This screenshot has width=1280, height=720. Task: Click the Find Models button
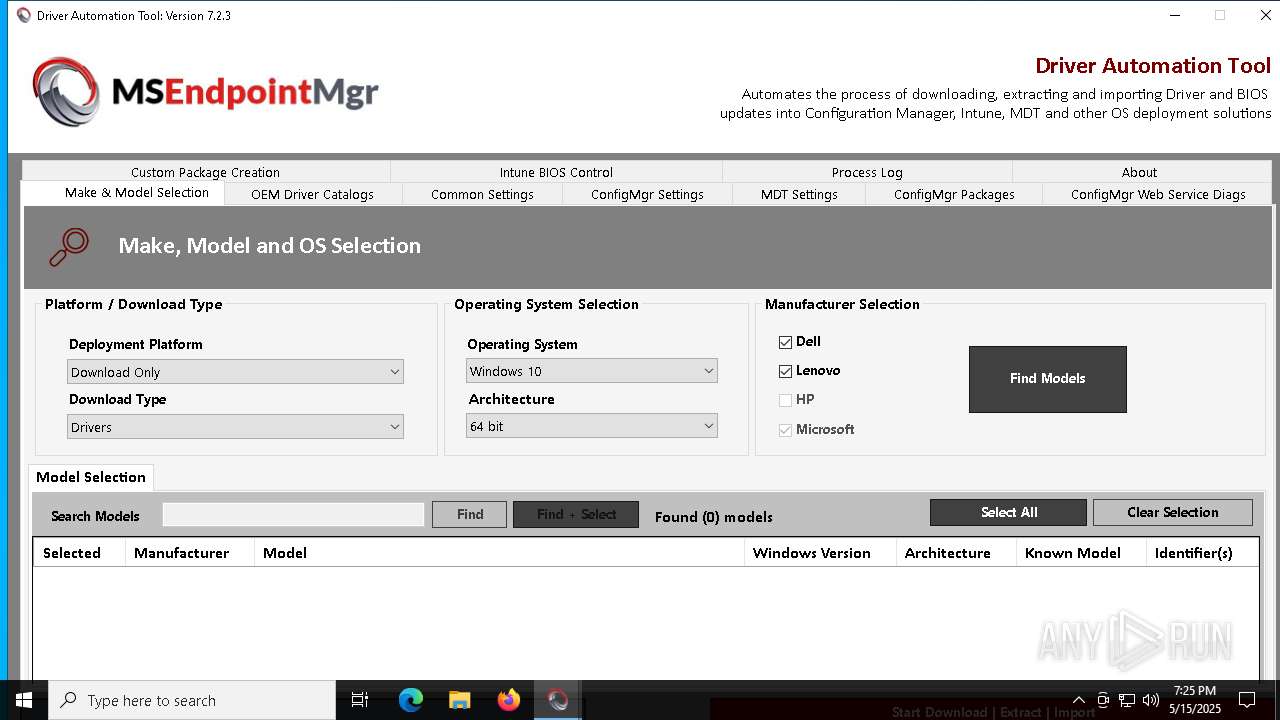(x=1048, y=379)
